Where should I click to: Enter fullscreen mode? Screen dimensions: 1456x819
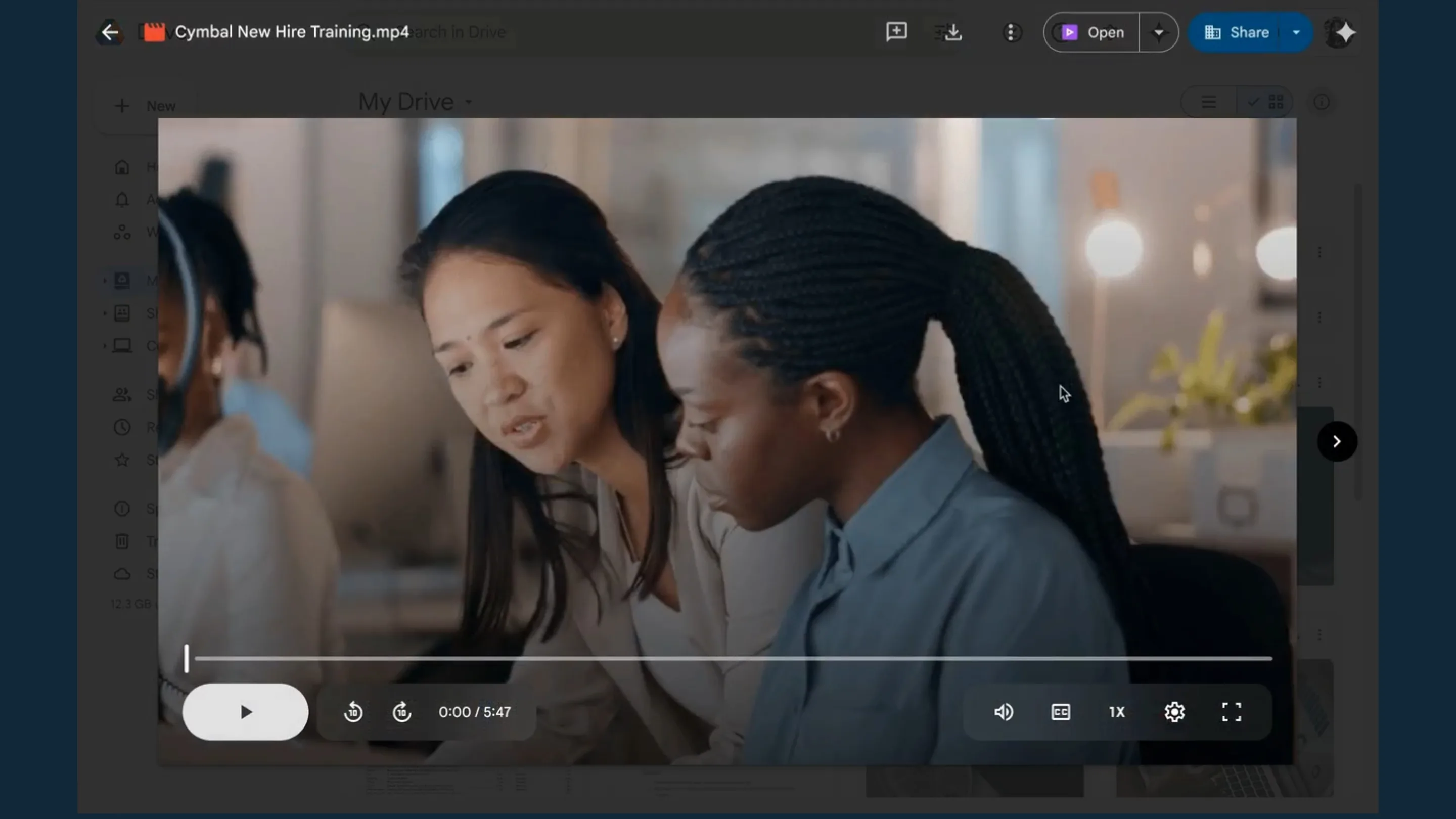(x=1232, y=712)
